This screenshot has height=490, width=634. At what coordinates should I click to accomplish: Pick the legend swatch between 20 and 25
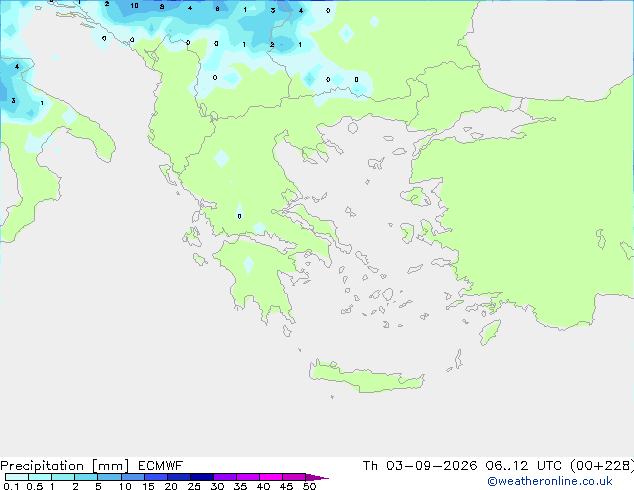coord(179,477)
